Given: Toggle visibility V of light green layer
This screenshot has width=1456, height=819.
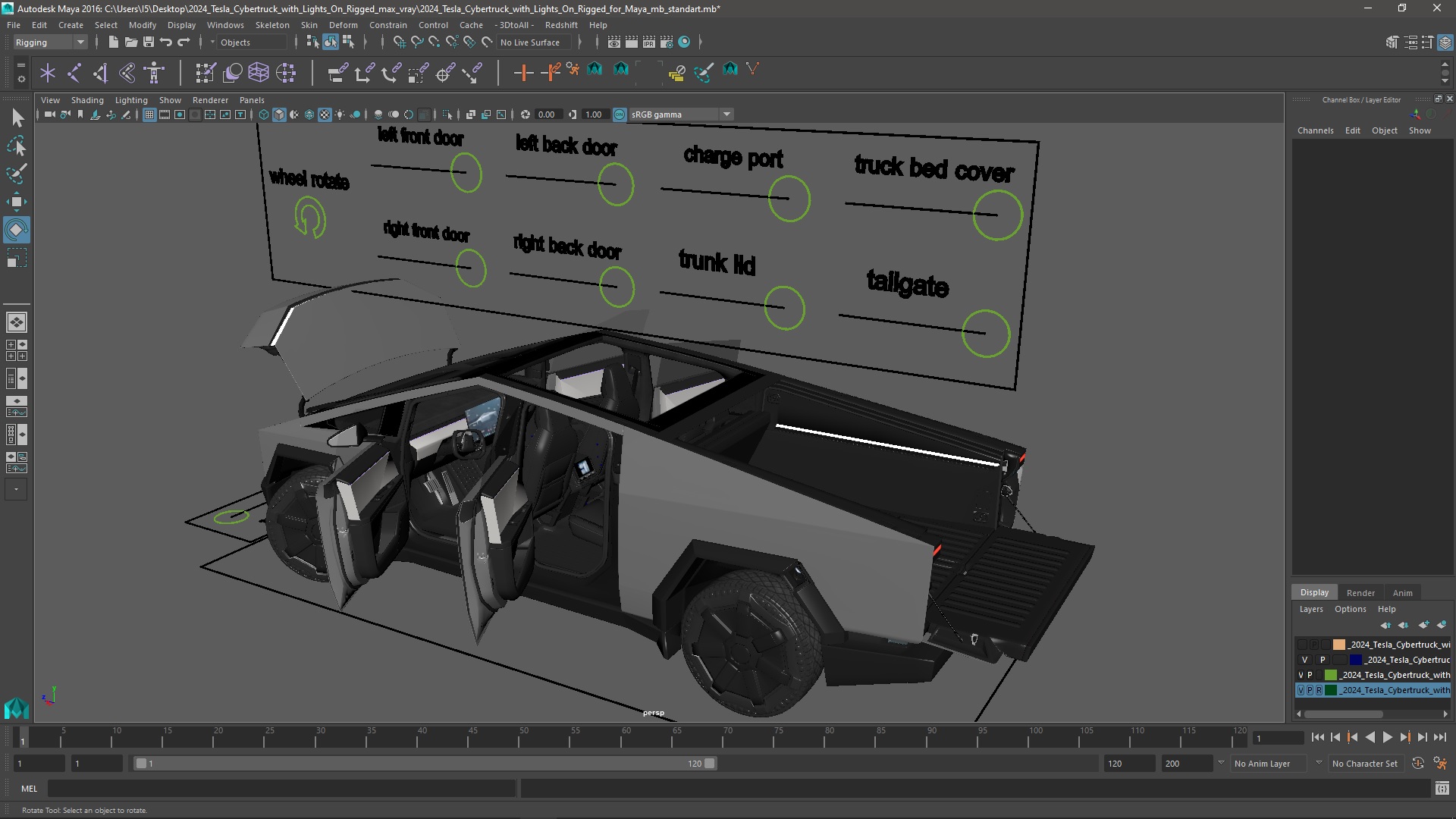Looking at the screenshot, I should point(1301,675).
